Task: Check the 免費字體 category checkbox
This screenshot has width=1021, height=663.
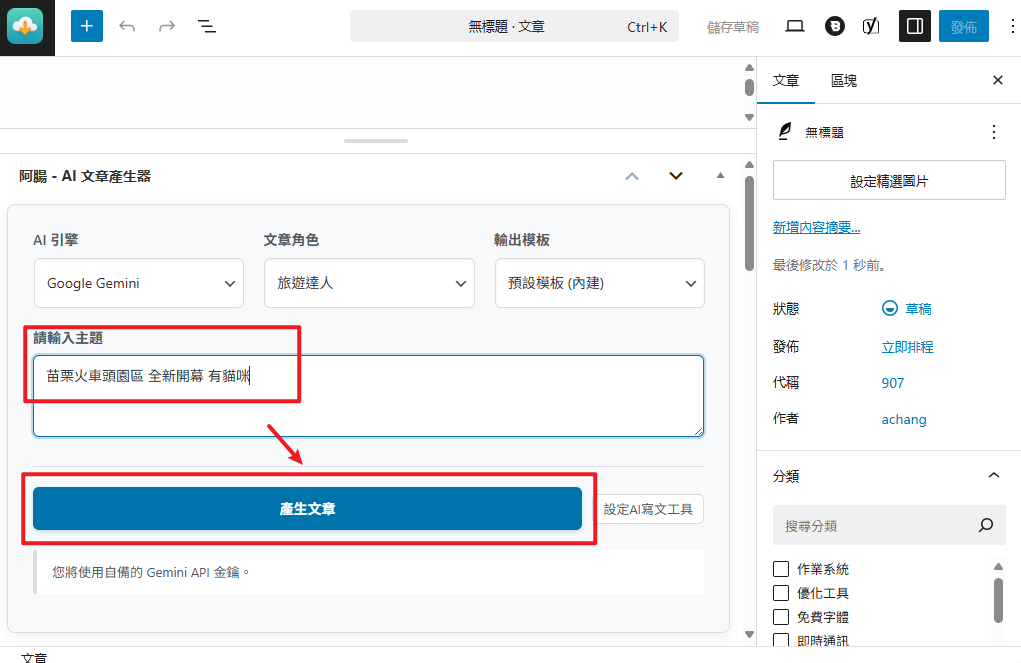Action: point(781,617)
